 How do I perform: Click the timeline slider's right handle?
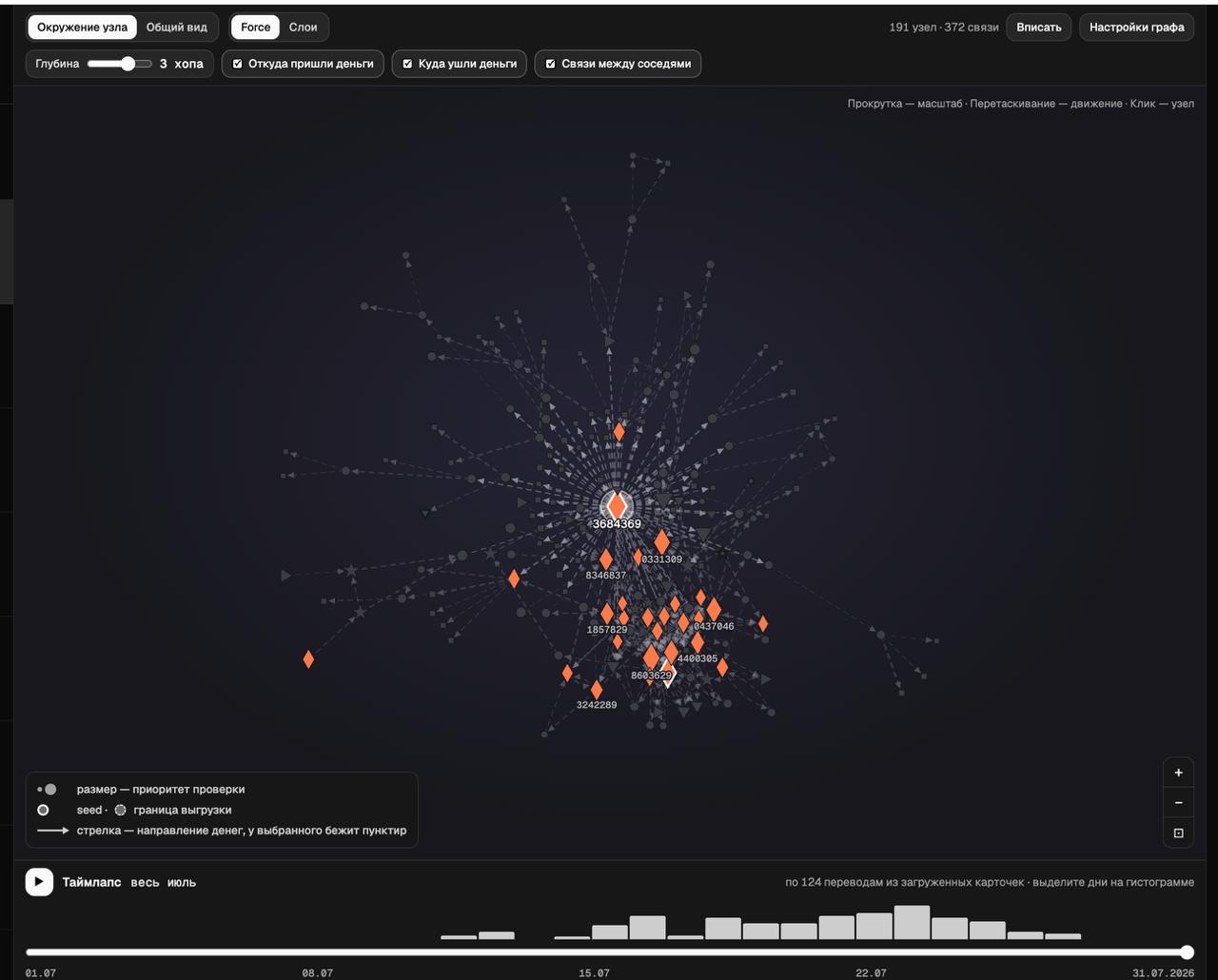[1187, 952]
